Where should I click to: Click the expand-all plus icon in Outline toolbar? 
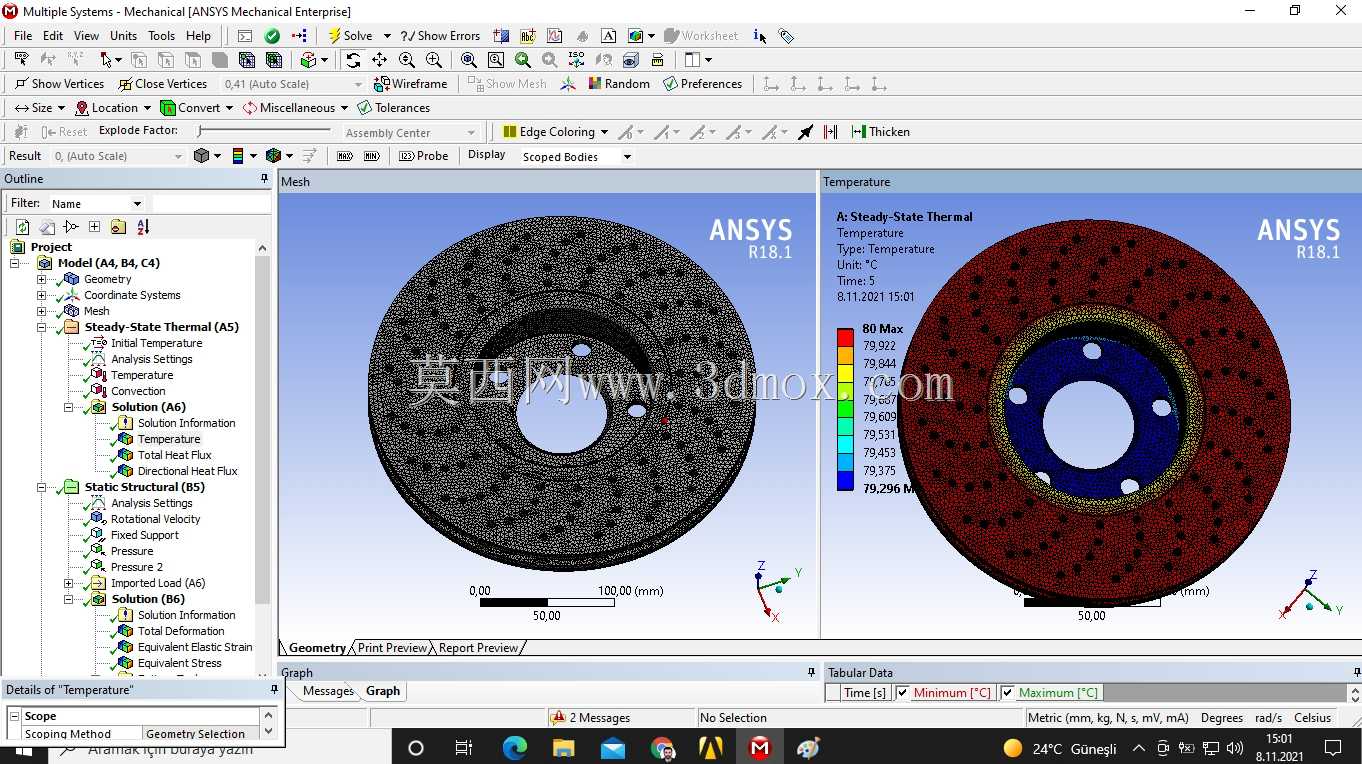click(94, 227)
